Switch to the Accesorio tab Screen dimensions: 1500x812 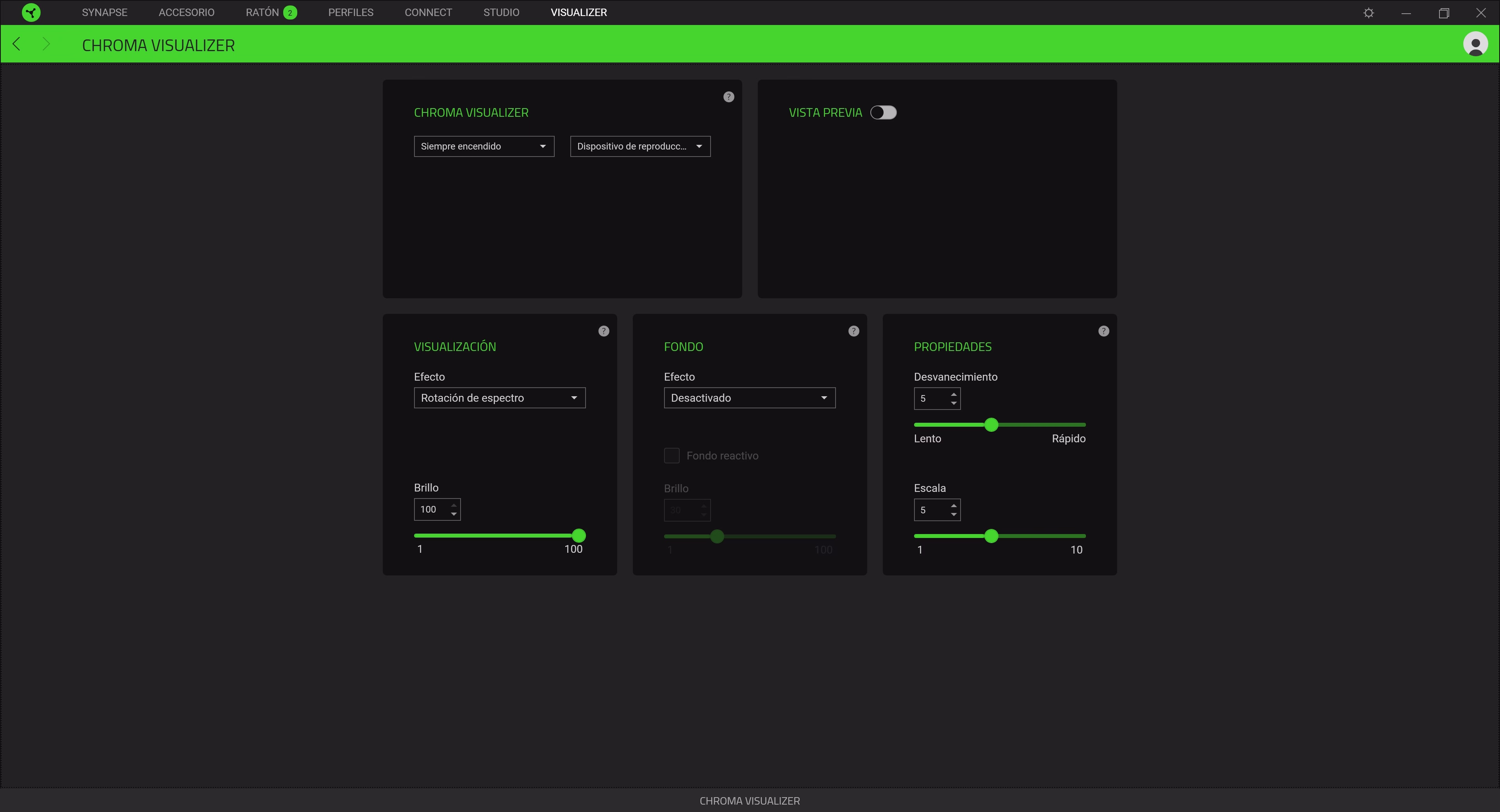click(x=186, y=13)
